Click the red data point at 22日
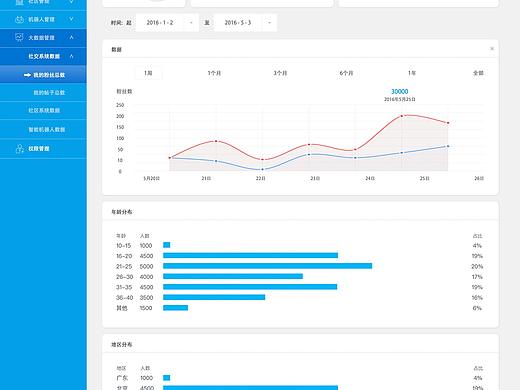Image resolution: width=520 pixels, height=390 pixels. [262, 160]
